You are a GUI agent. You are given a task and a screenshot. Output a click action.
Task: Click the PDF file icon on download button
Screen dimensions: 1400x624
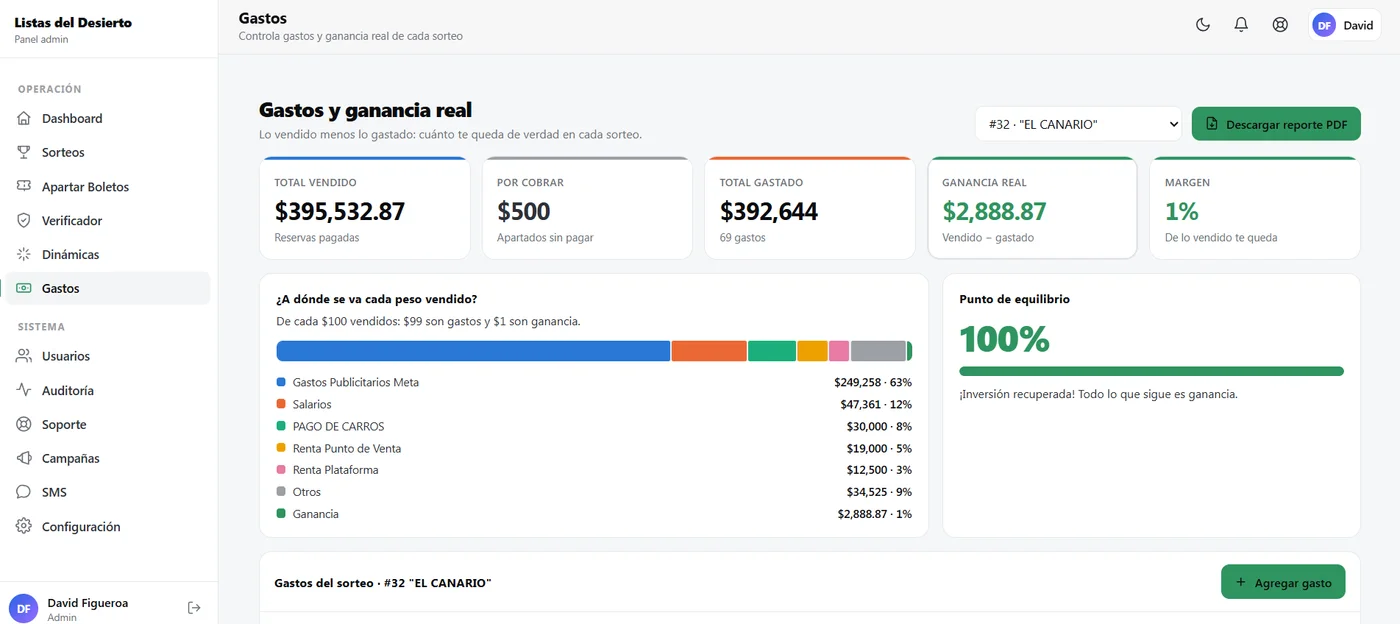pos(1212,124)
